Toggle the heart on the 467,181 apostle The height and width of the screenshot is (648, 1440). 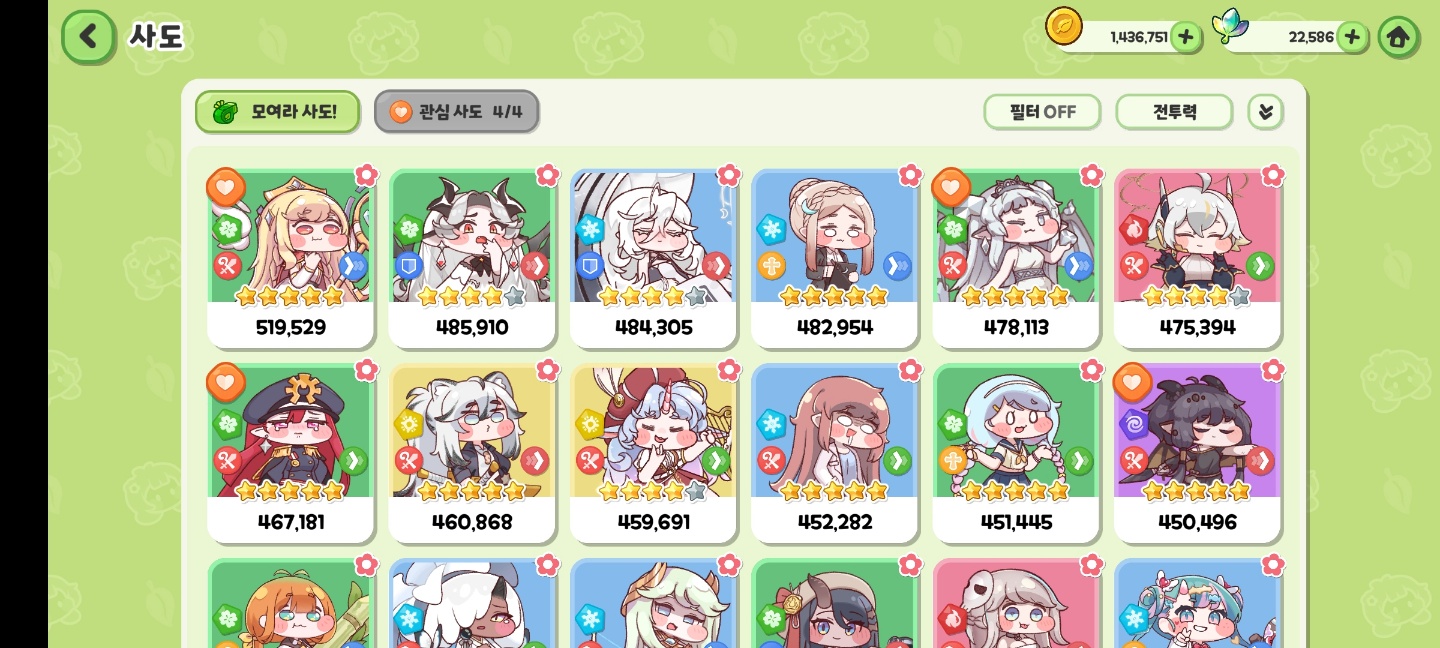[x=226, y=382]
